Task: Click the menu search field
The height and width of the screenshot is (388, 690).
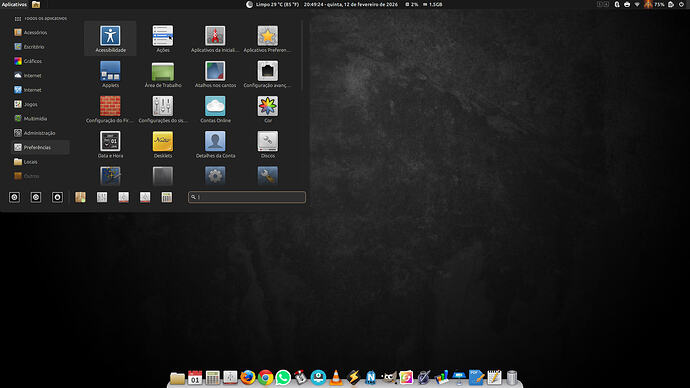Action: [247, 197]
